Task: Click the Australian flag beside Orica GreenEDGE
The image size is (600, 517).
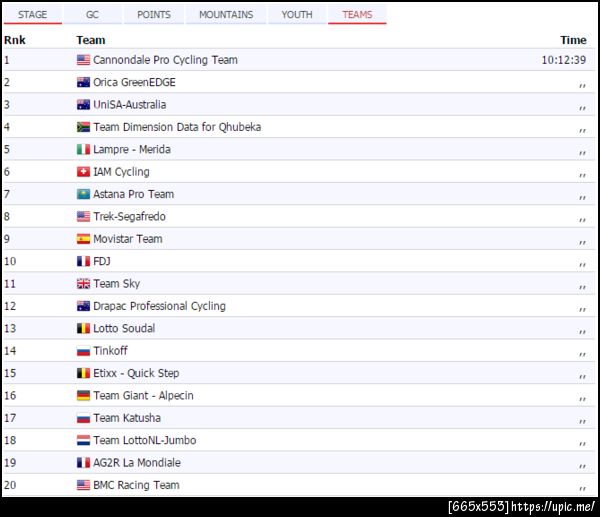Action: (83, 82)
